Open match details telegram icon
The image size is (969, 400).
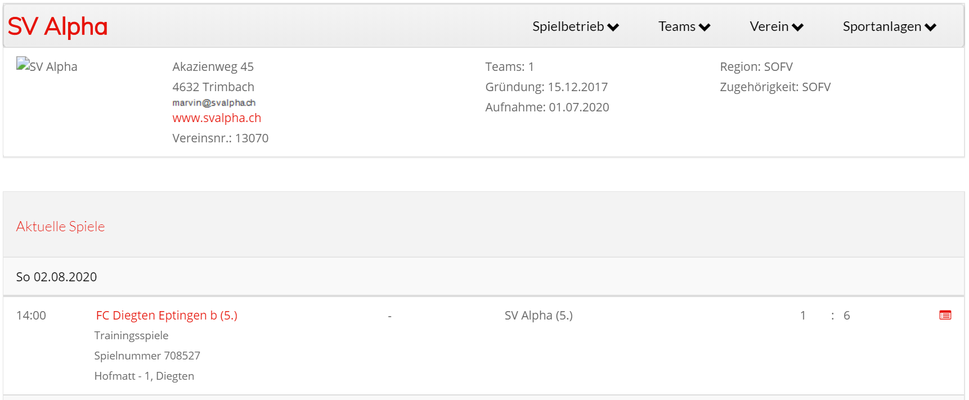coord(945,315)
